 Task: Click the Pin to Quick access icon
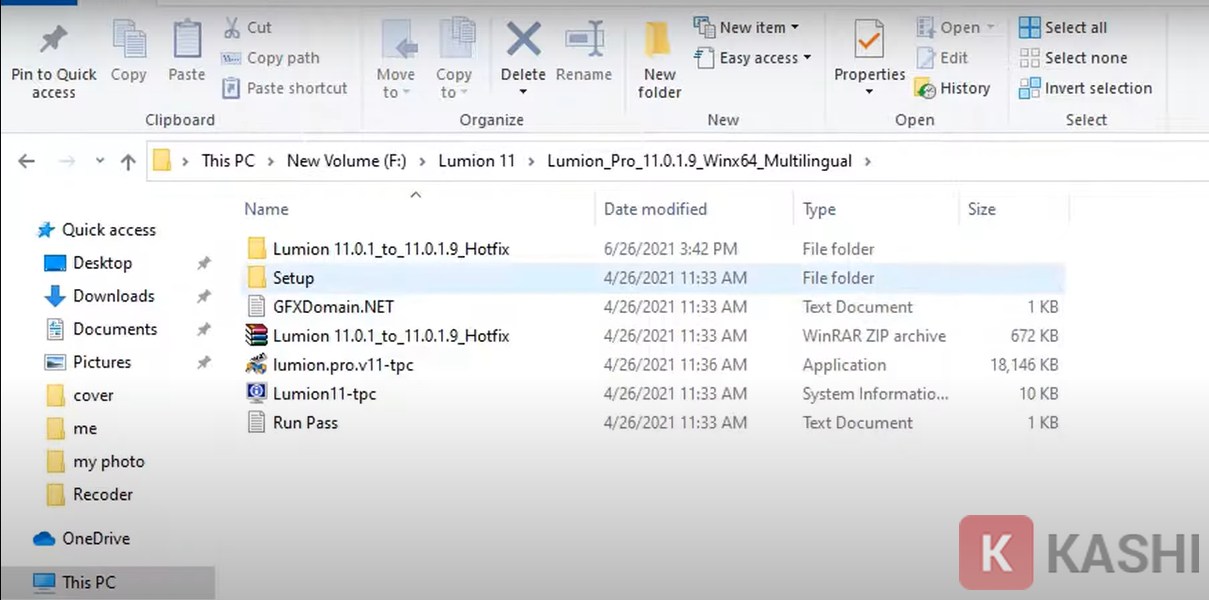point(53,42)
